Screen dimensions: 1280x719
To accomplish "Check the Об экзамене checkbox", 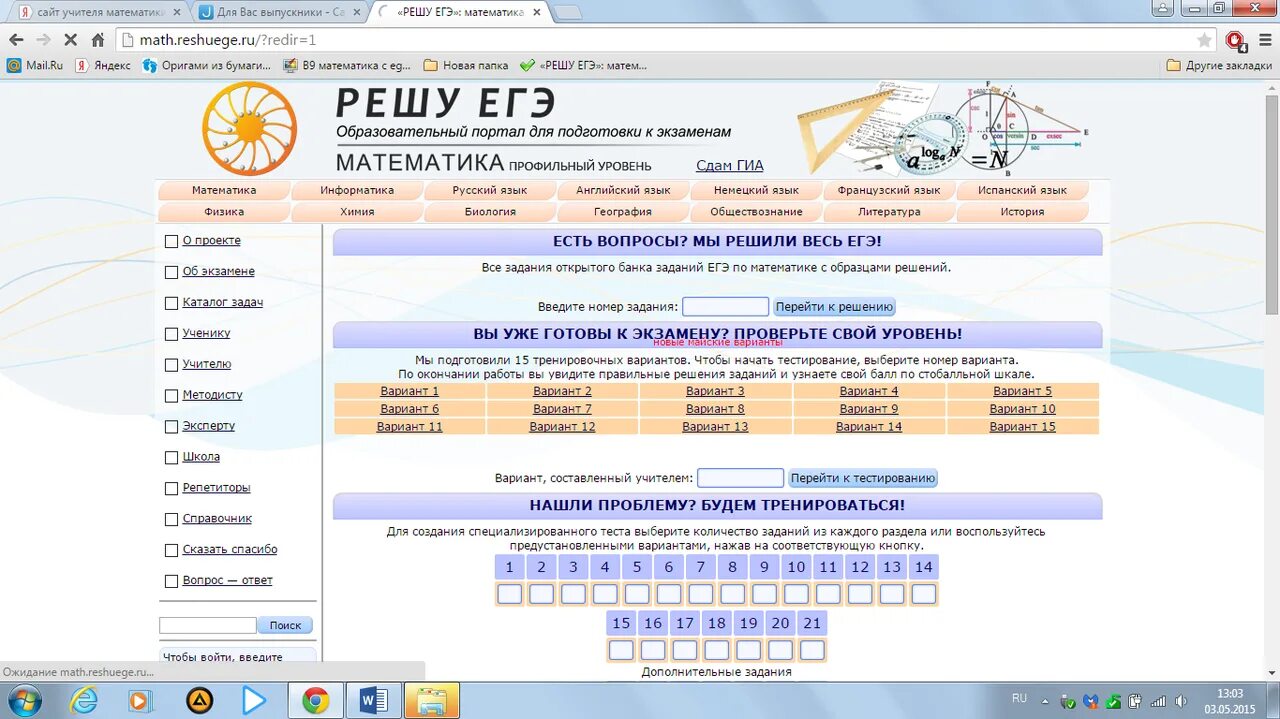I will coord(171,272).
